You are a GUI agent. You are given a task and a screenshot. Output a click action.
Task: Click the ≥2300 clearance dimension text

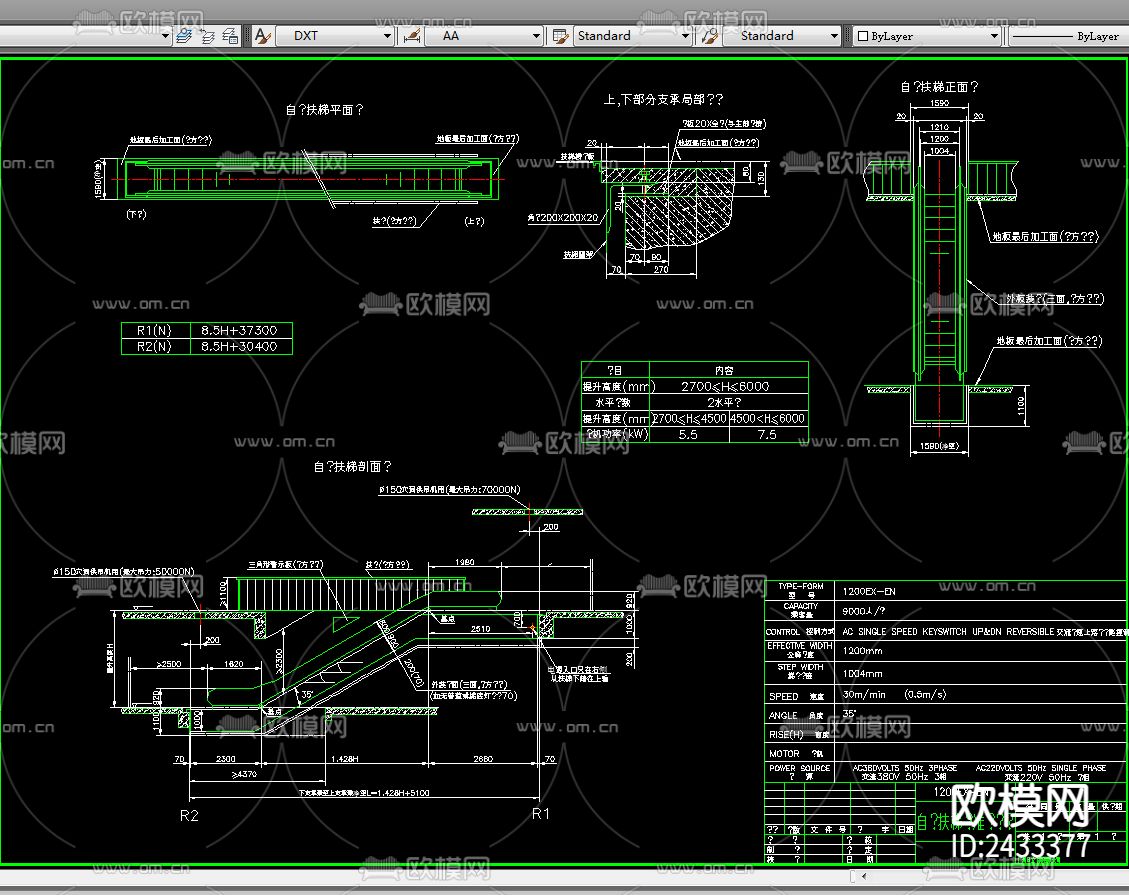(279, 662)
